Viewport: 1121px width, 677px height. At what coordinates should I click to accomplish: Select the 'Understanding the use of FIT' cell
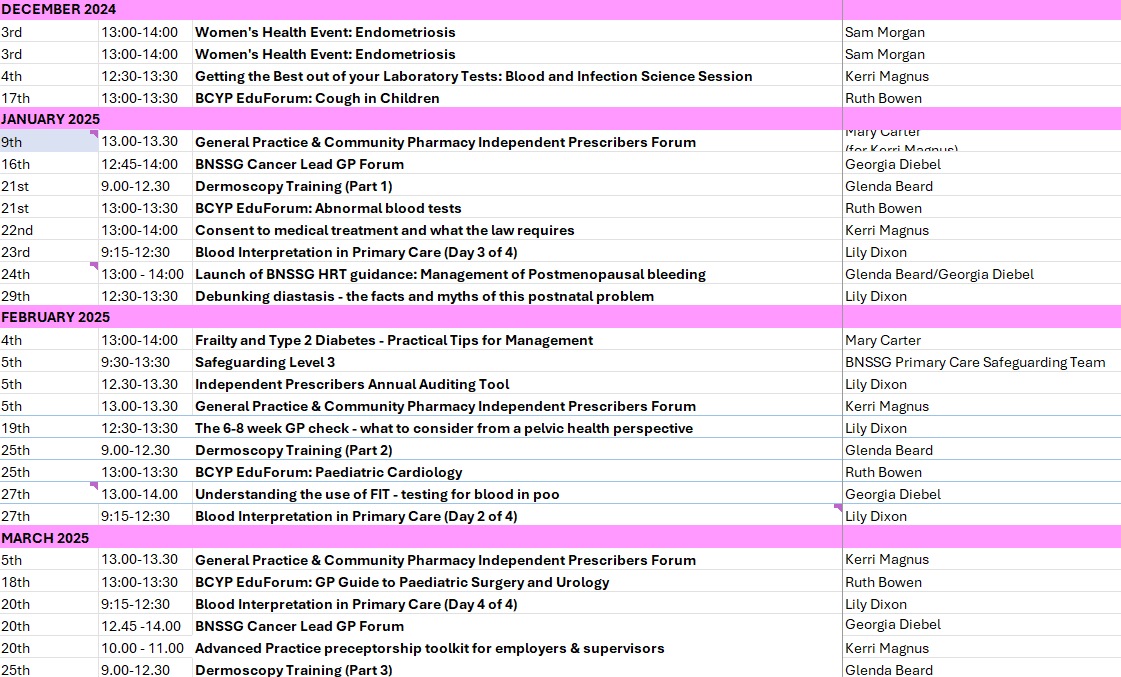[377, 494]
